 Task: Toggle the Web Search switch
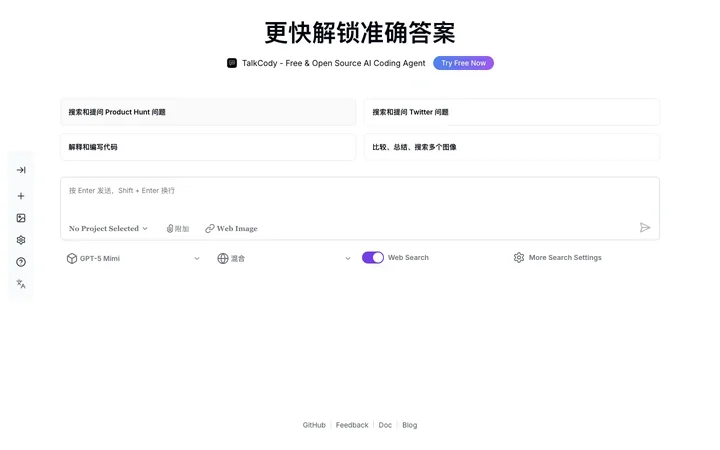coord(373,258)
